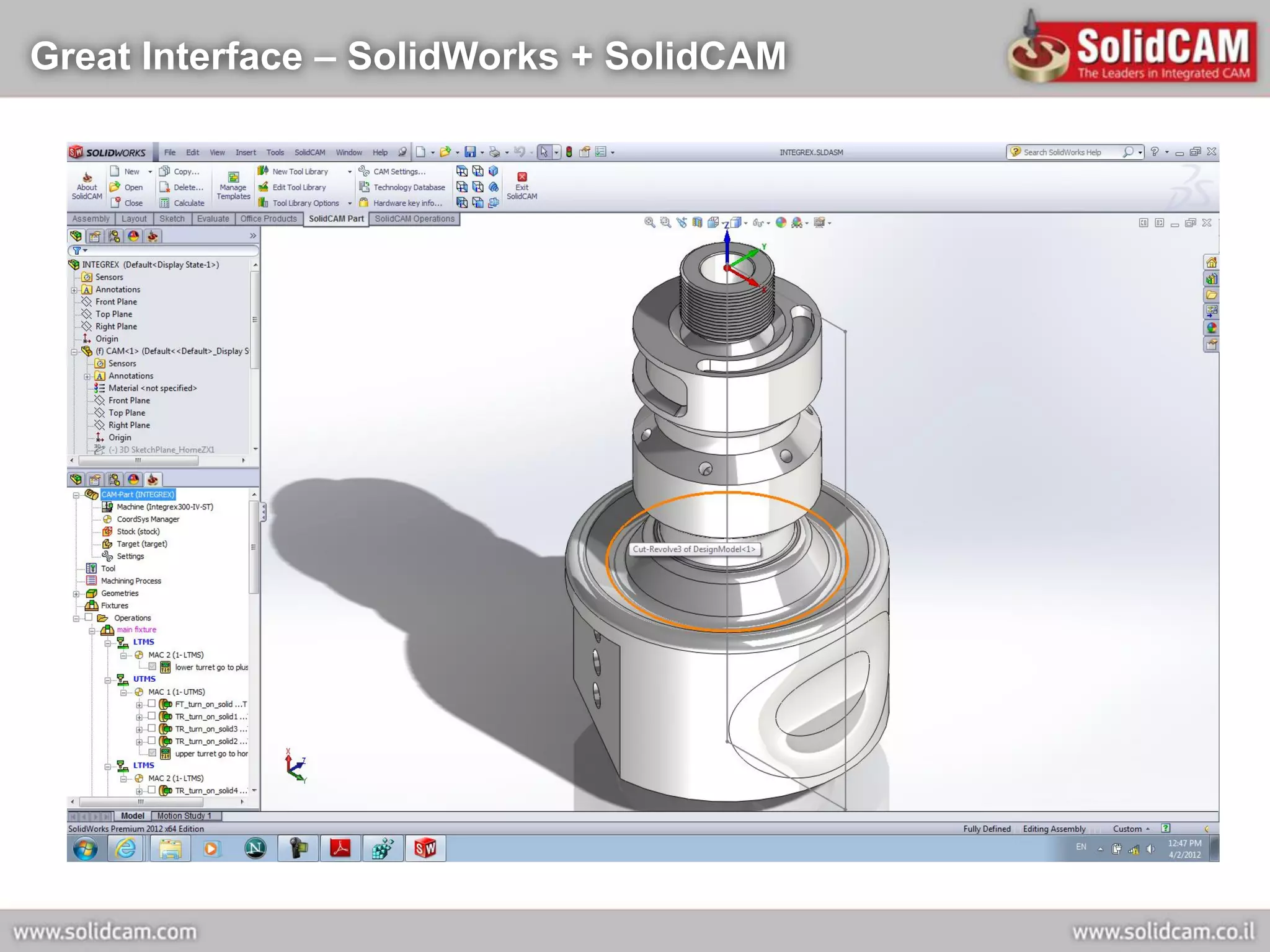
Task: Expand the Geometries node
Action: [x=76, y=594]
